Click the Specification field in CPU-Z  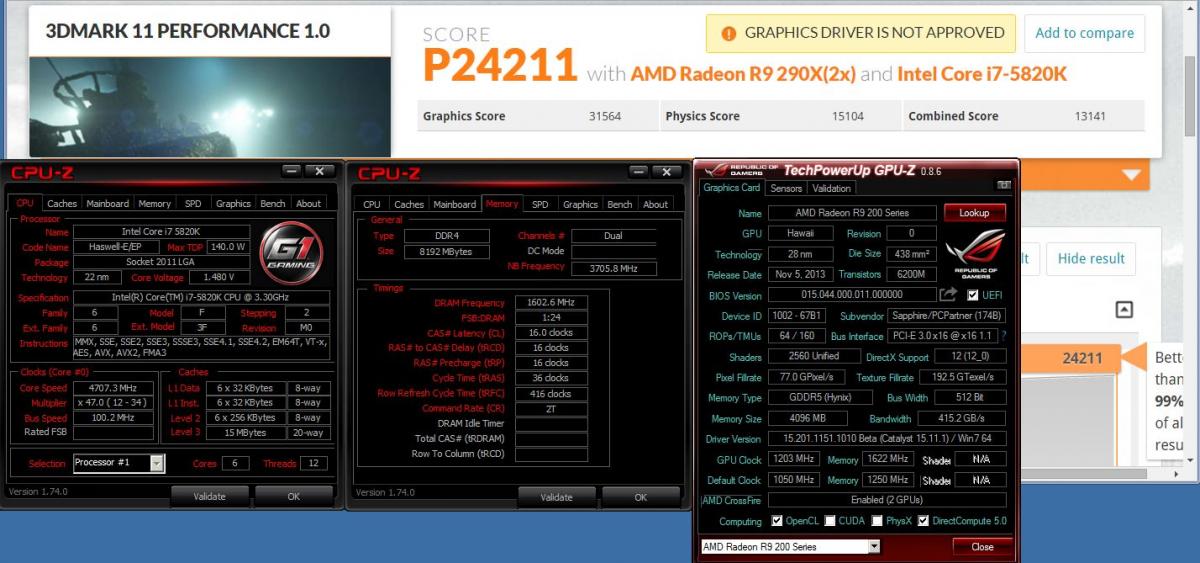(201, 298)
